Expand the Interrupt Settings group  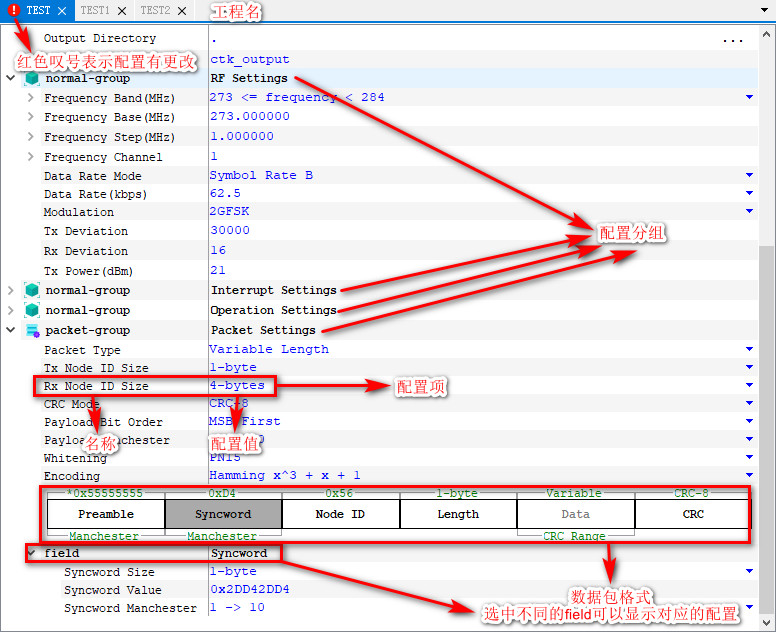pyautogui.click(x=11, y=290)
